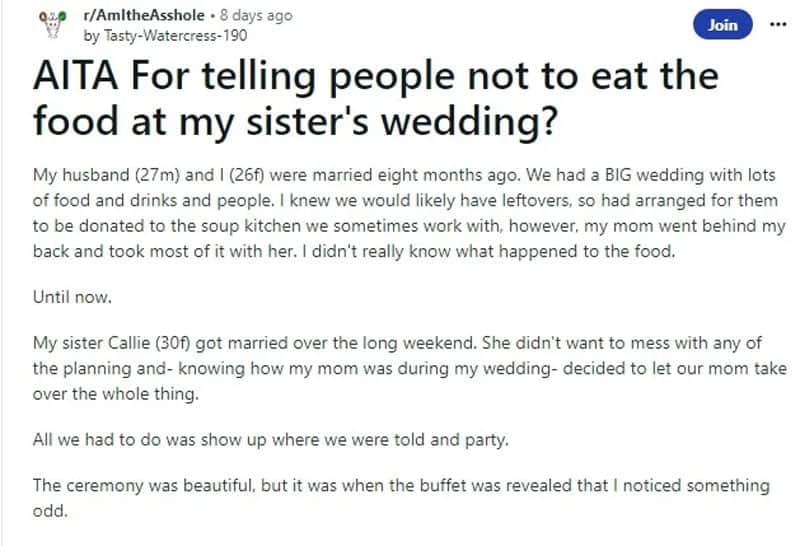Visit the Tasty-Watercress-190 author profile
The image size is (800, 546).
click(x=176, y=35)
